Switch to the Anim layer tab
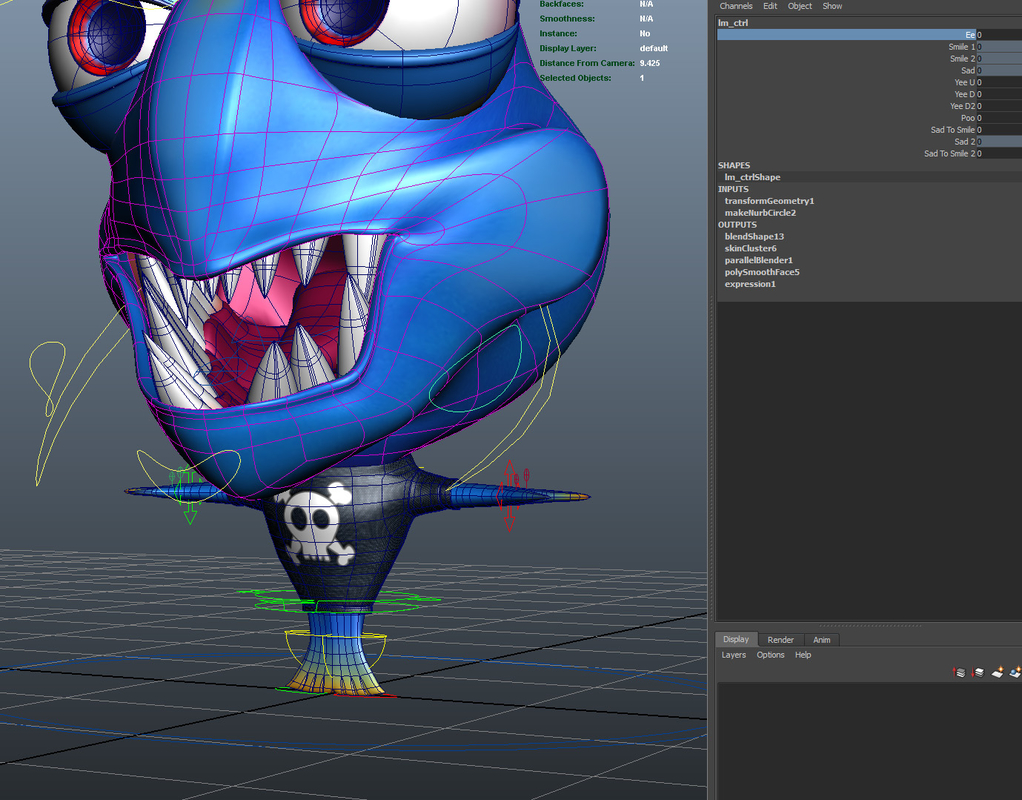 821,640
